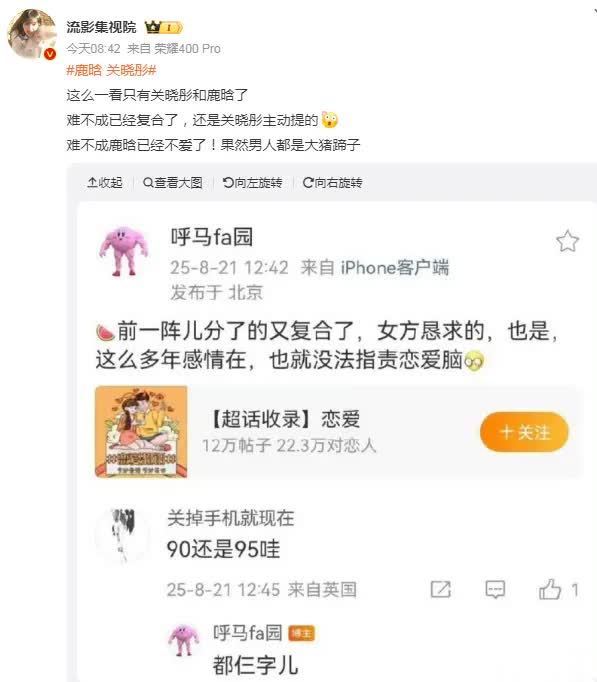Image resolution: width=597 pixels, height=682 pixels.
Task: Follow the 恋爱 super topic with +关注
Action: coord(524,432)
